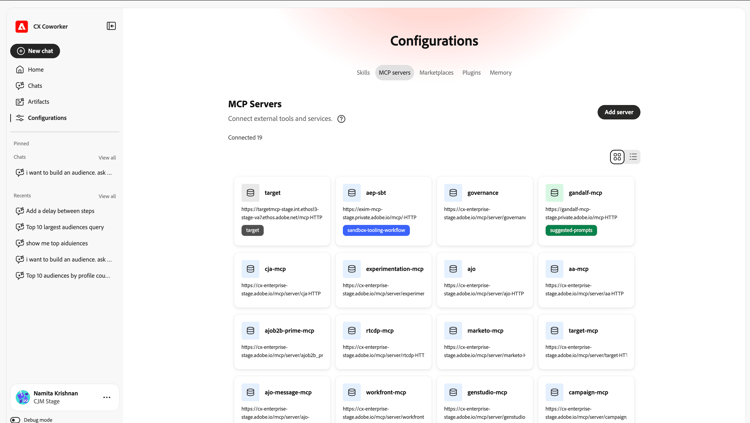Click the marketo-mcp card title
Screen dimensions: 750x423
point(485,331)
